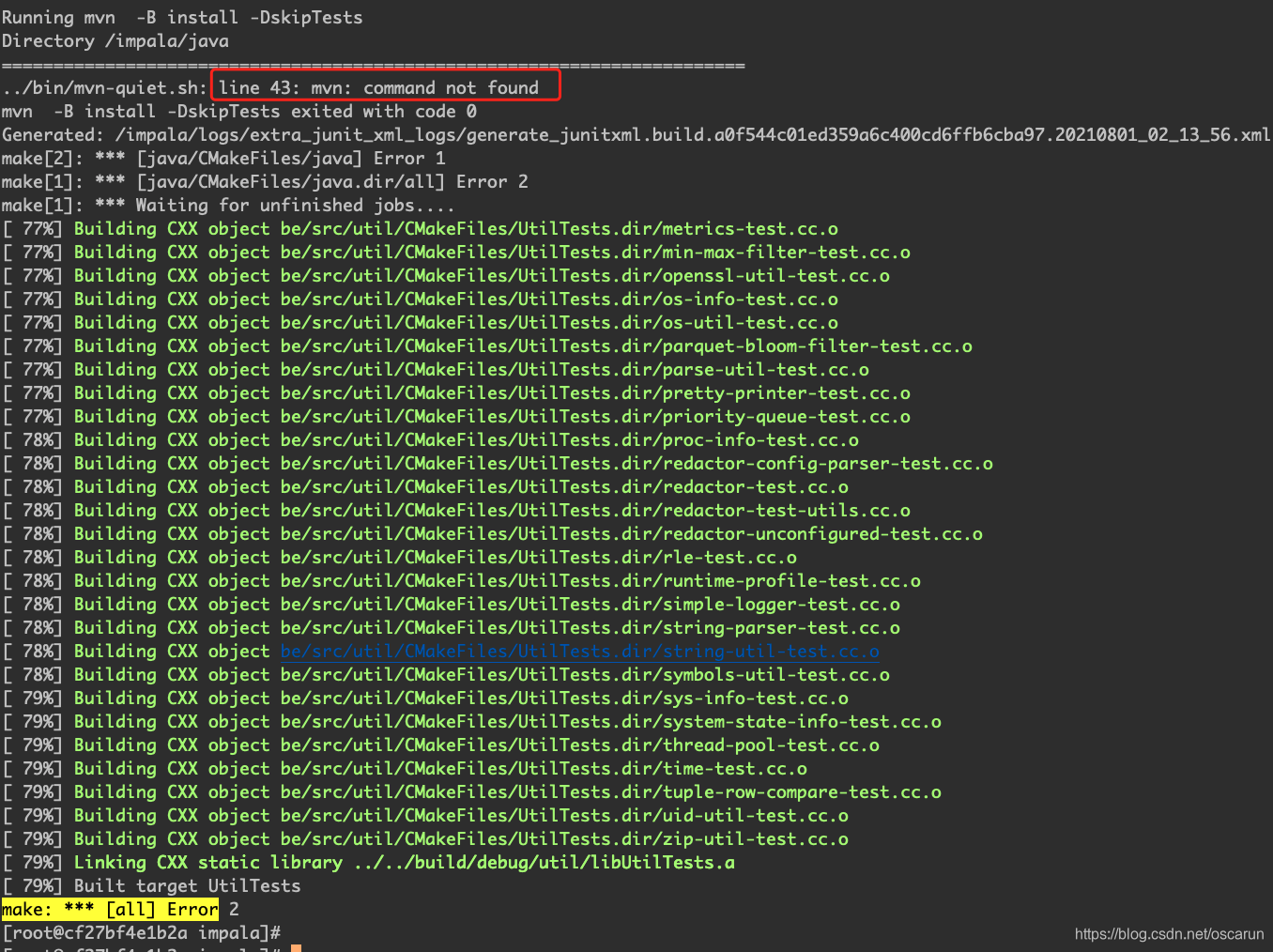The height and width of the screenshot is (952, 1273).
Task: Click 'Linking CXX static library' libUtilTests.a line
Action: click(x=369, y=863)
